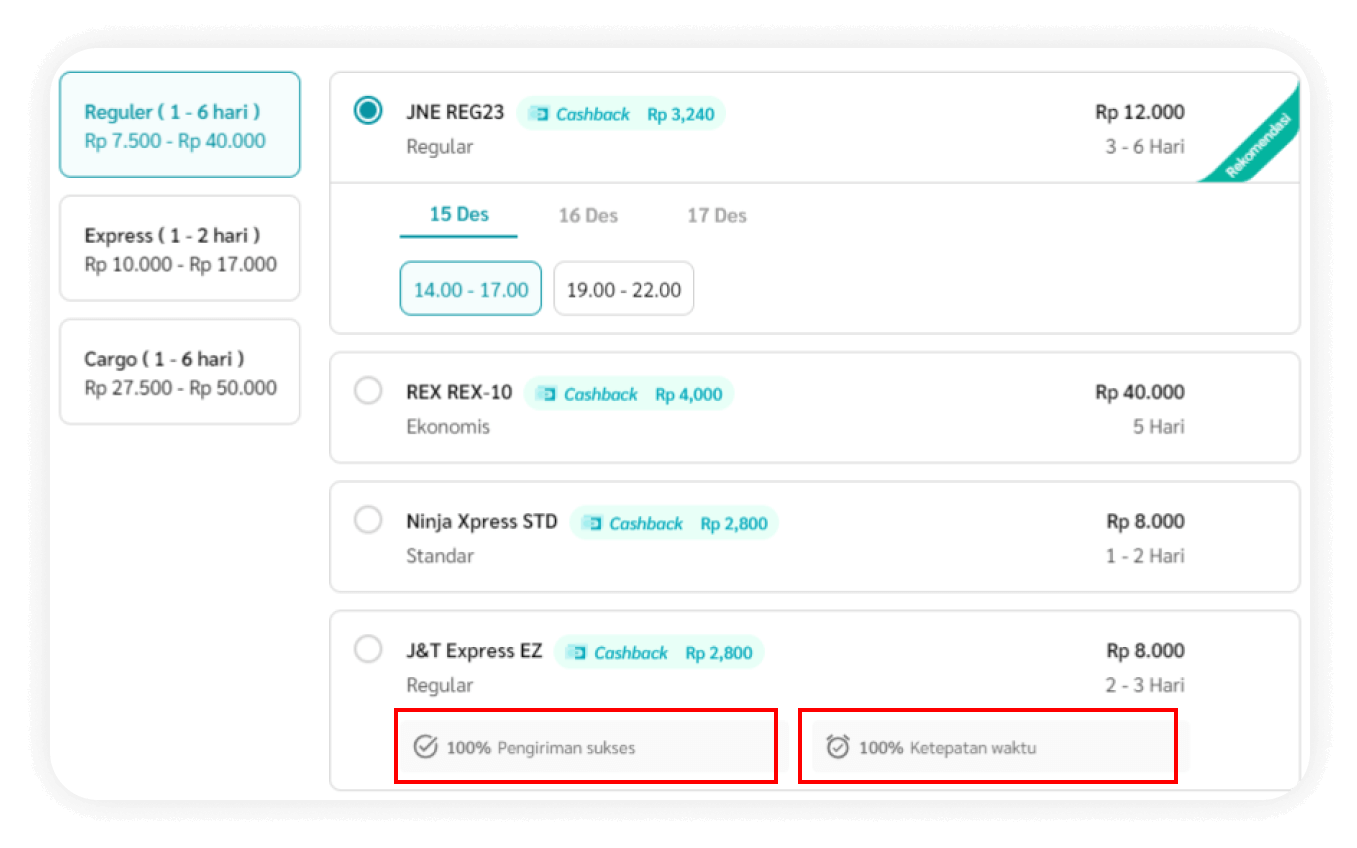Click the 2 - 3 Hari delivery estimate
Screen dimensions: 1357x848
1145,686
